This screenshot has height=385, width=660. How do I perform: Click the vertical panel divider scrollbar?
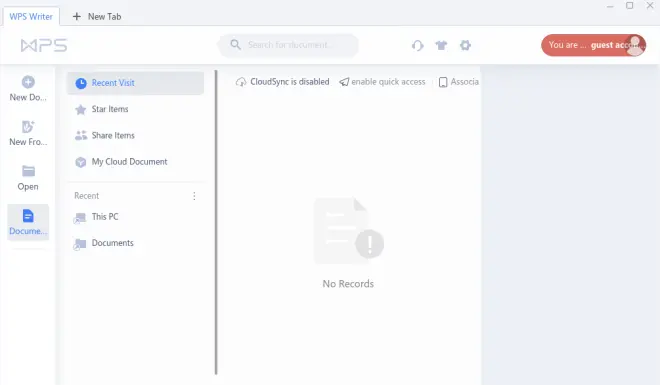click(x=216, y=222)
